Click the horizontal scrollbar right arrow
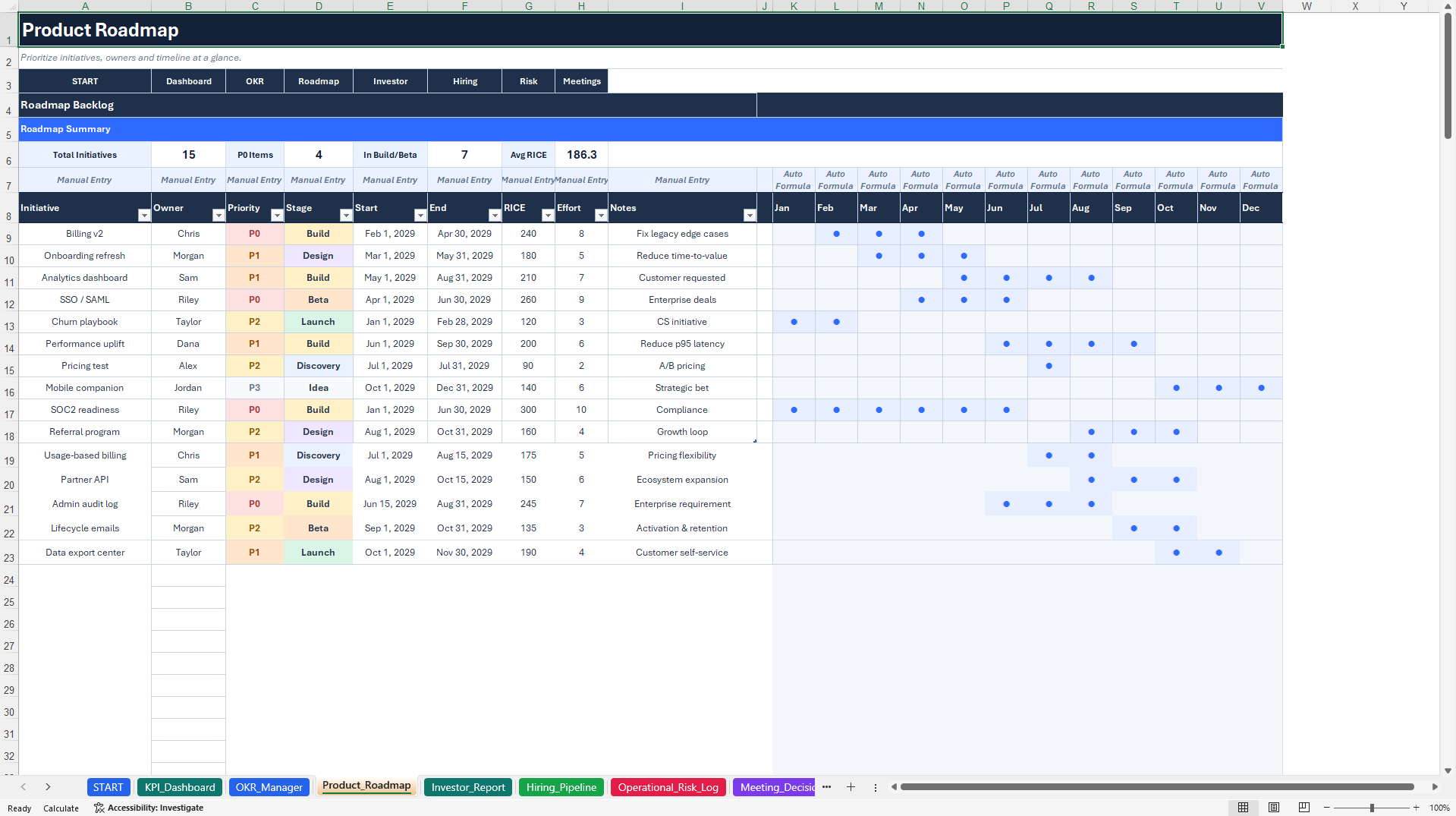 point(1435,787)
